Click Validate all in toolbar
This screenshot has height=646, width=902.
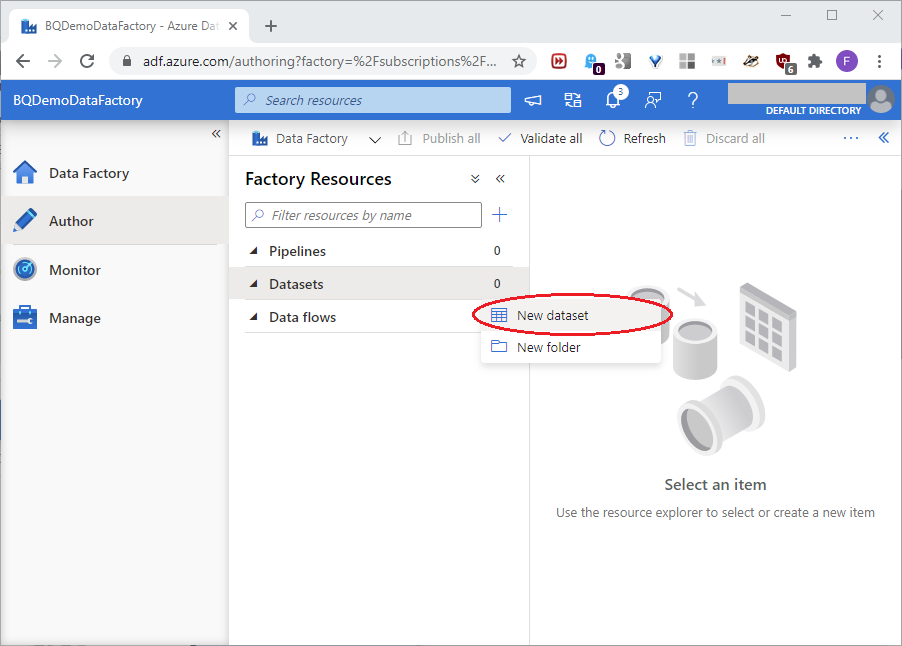[x=540, y=138]
